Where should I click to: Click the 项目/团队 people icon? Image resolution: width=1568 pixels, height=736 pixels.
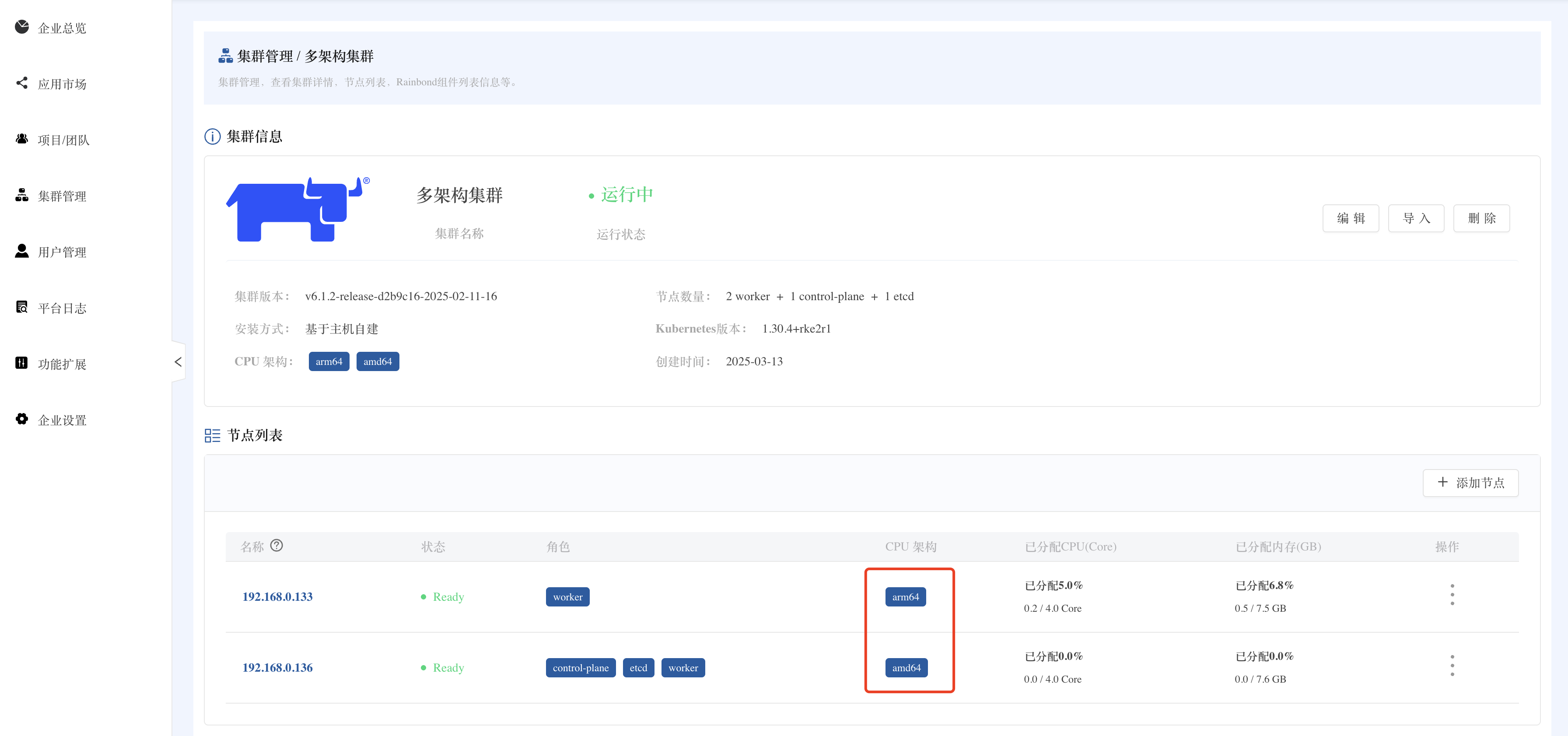(22, 139)
